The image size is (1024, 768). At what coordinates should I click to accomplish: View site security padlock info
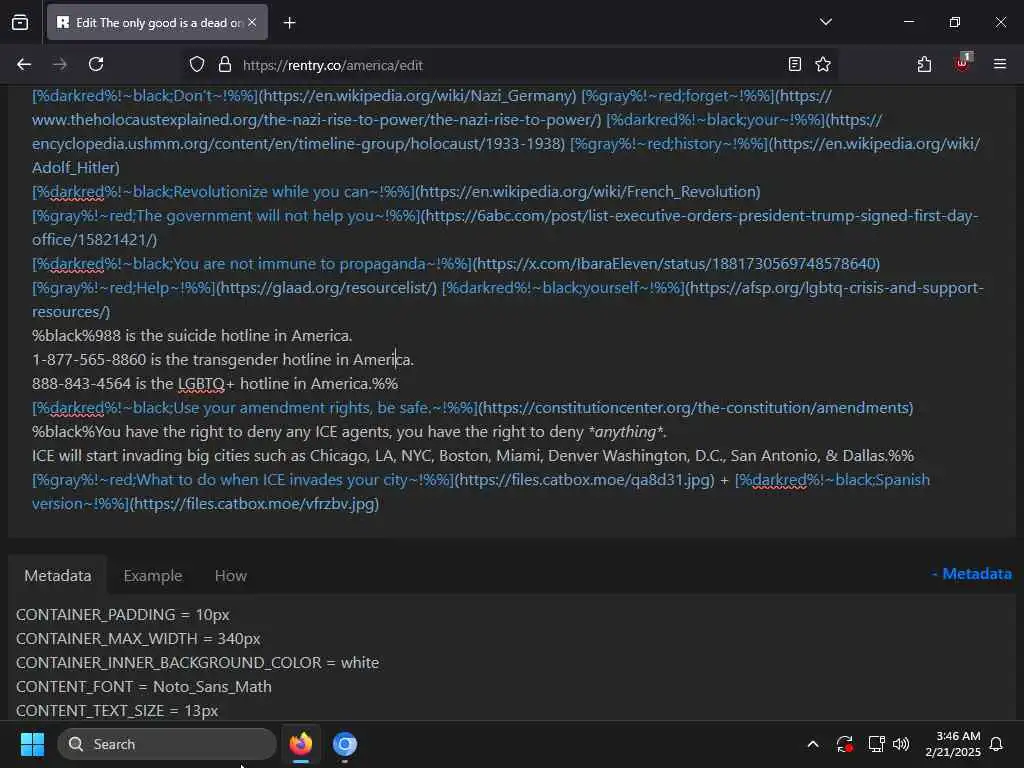225,65
